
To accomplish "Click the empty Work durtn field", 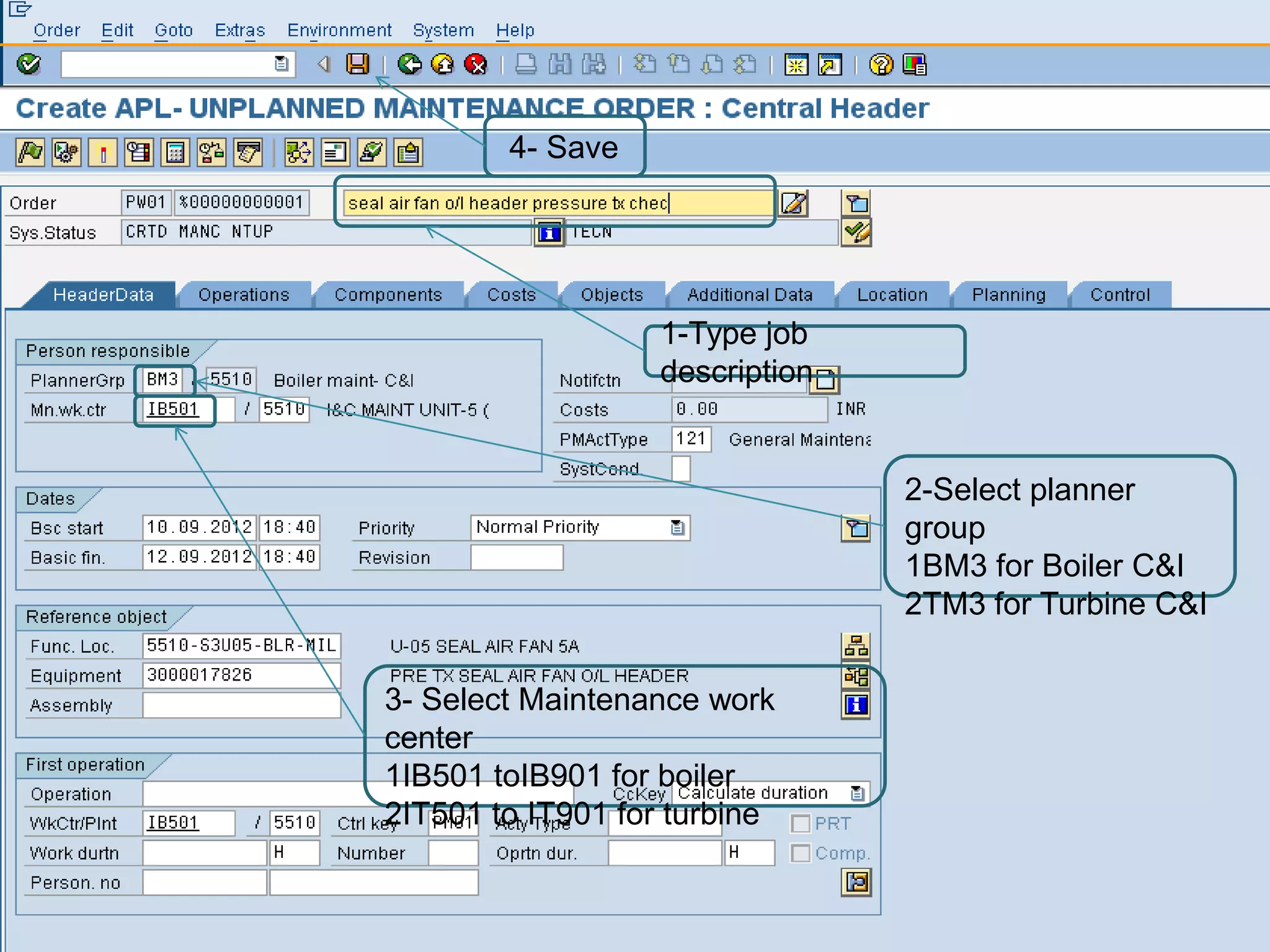I will coord(205,852).
